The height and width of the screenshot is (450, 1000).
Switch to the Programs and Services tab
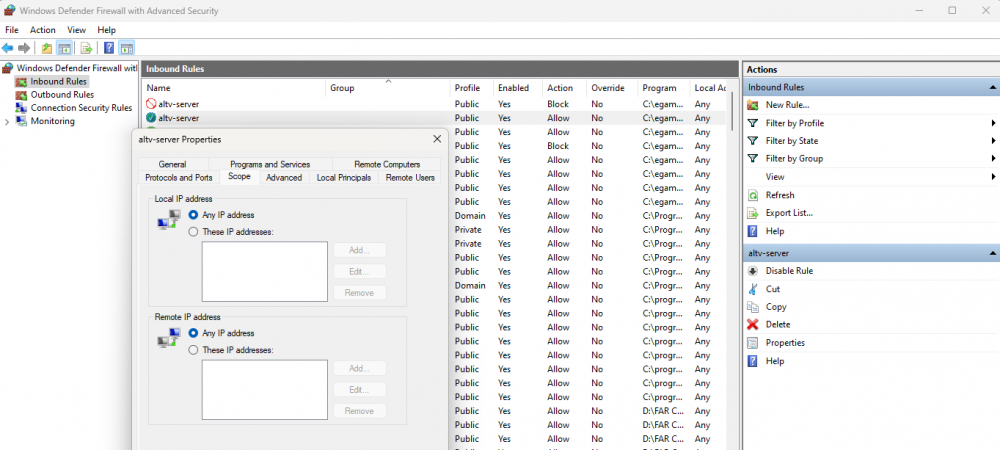270,164
